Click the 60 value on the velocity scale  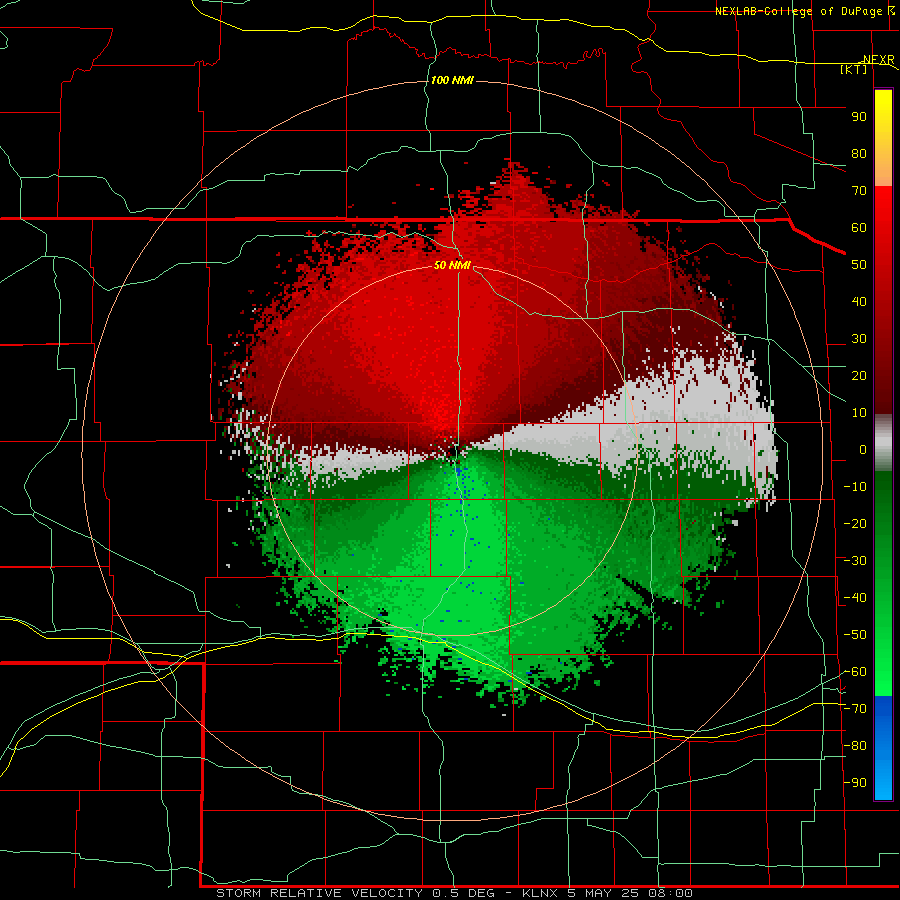(859, 228)
